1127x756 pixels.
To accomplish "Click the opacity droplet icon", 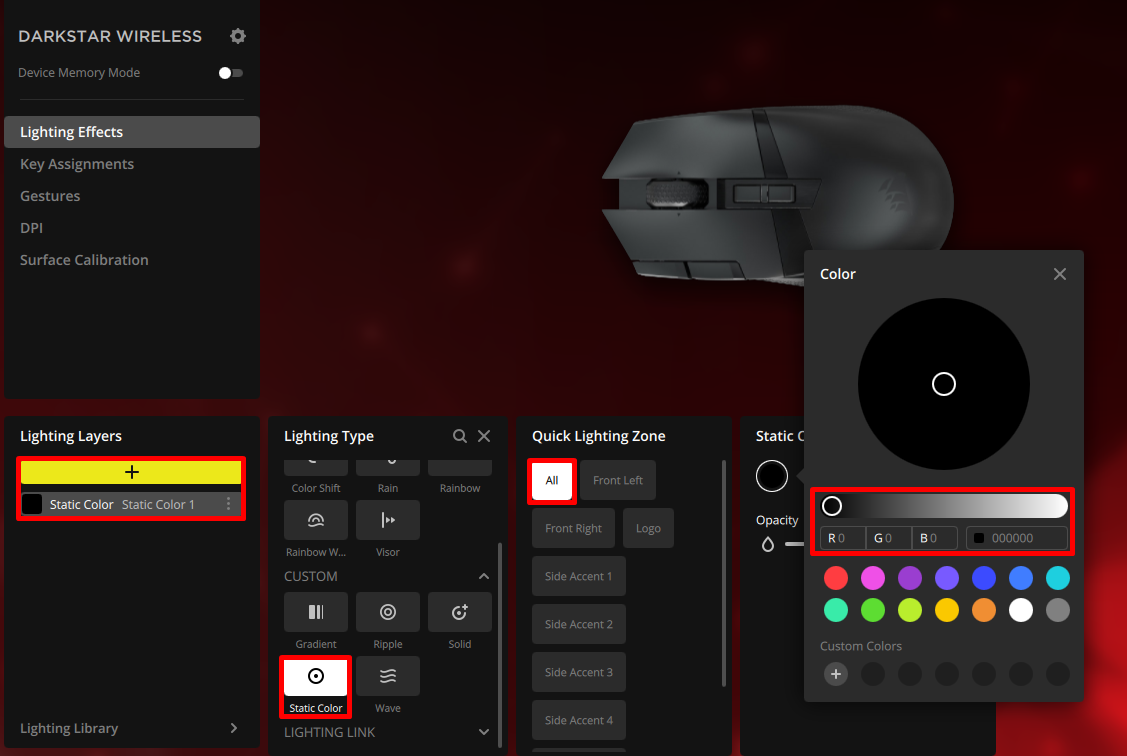I will 768,544.
